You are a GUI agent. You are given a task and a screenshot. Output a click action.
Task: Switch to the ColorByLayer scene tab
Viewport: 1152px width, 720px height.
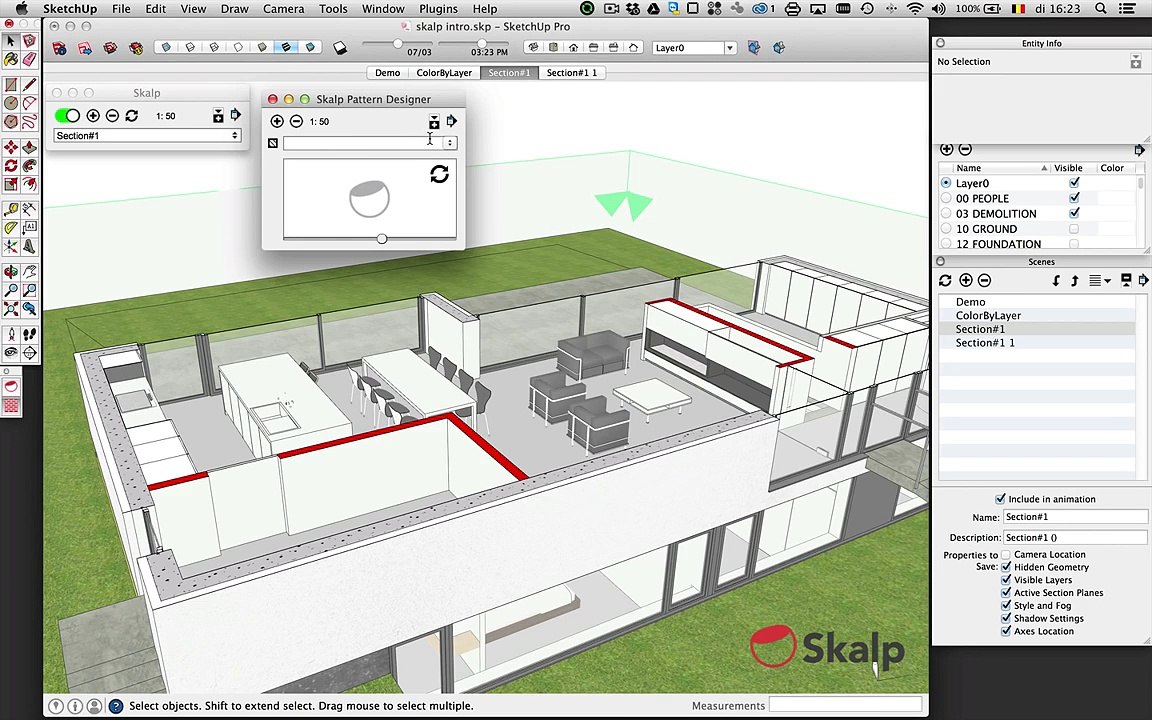[x=444, y=73]
